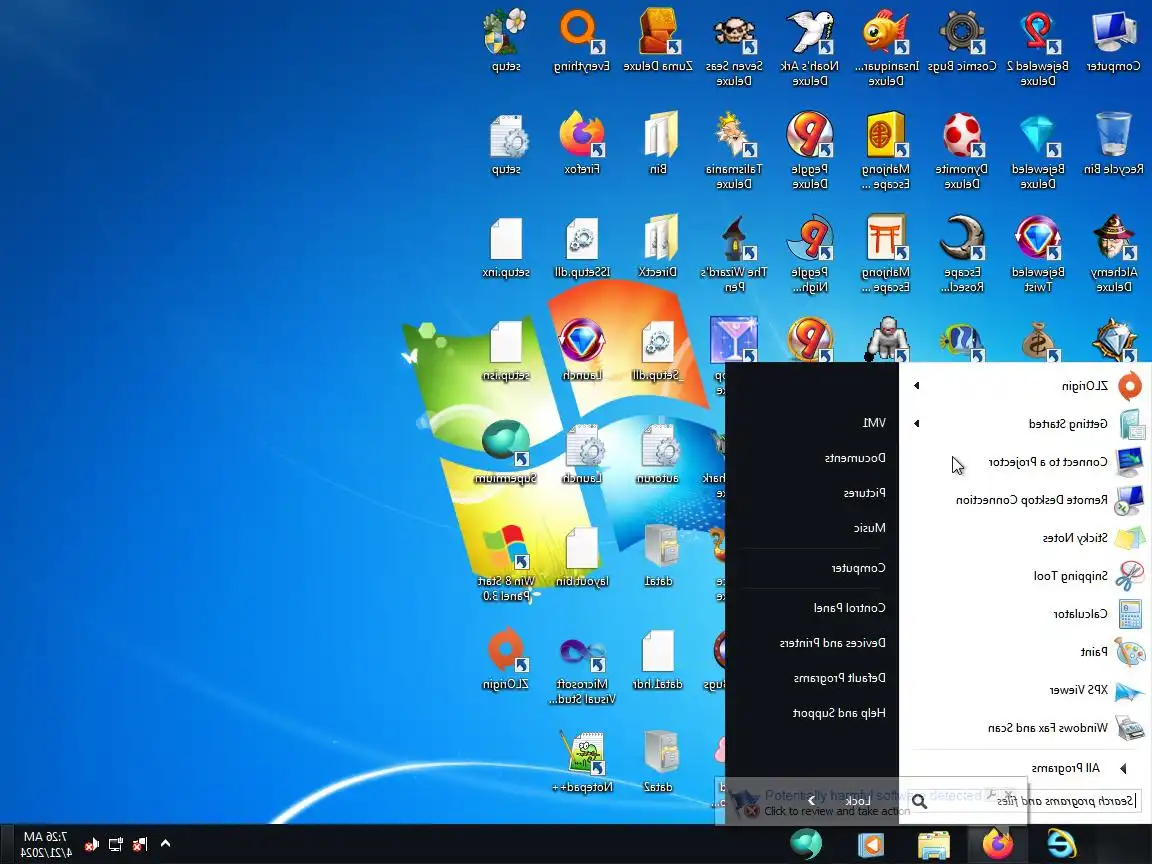Select the Dynomite Deluxe egg icon
The image size is (1152, 864).
click(962, 151)
